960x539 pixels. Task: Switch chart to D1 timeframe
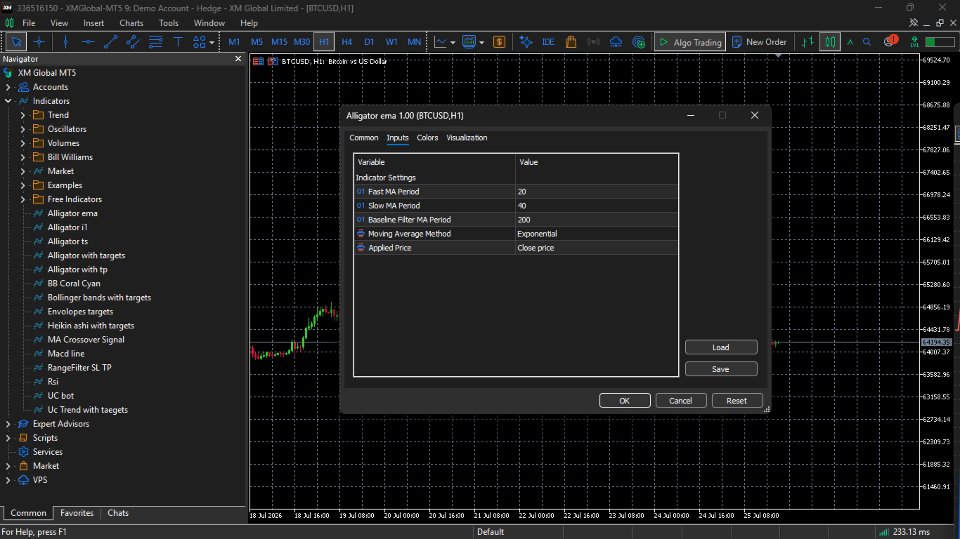click(x=369, y=42)
